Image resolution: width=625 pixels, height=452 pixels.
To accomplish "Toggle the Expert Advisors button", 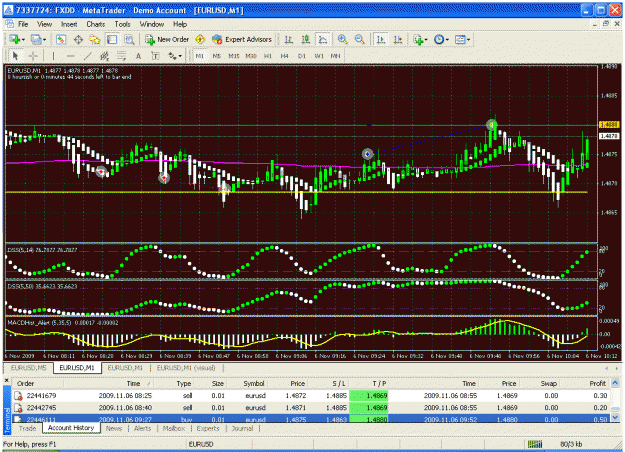I will [x=242, y=39].
